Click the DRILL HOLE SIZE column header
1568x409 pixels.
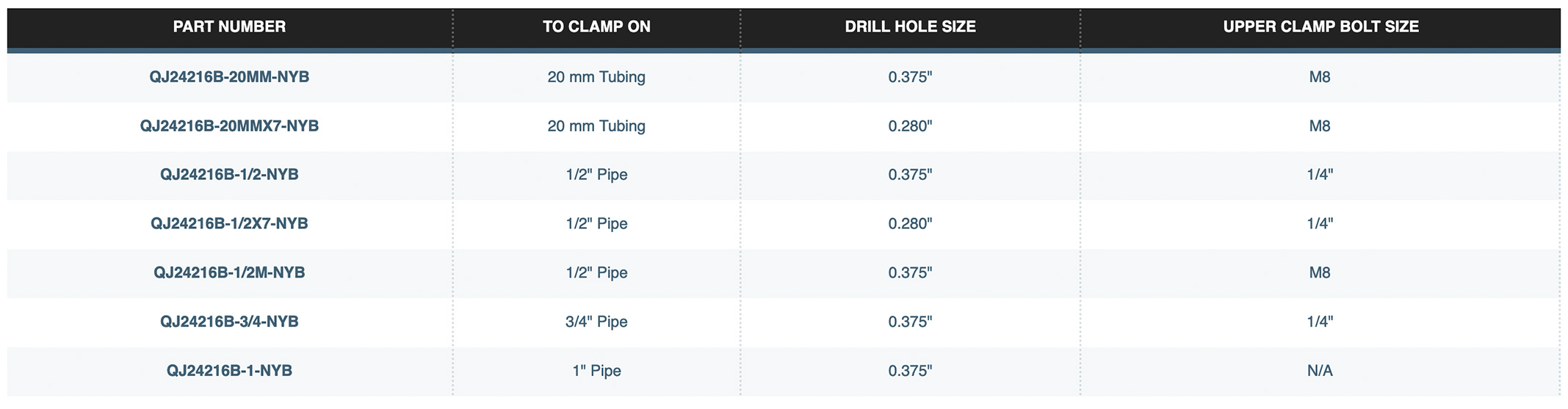pos(910,27)
